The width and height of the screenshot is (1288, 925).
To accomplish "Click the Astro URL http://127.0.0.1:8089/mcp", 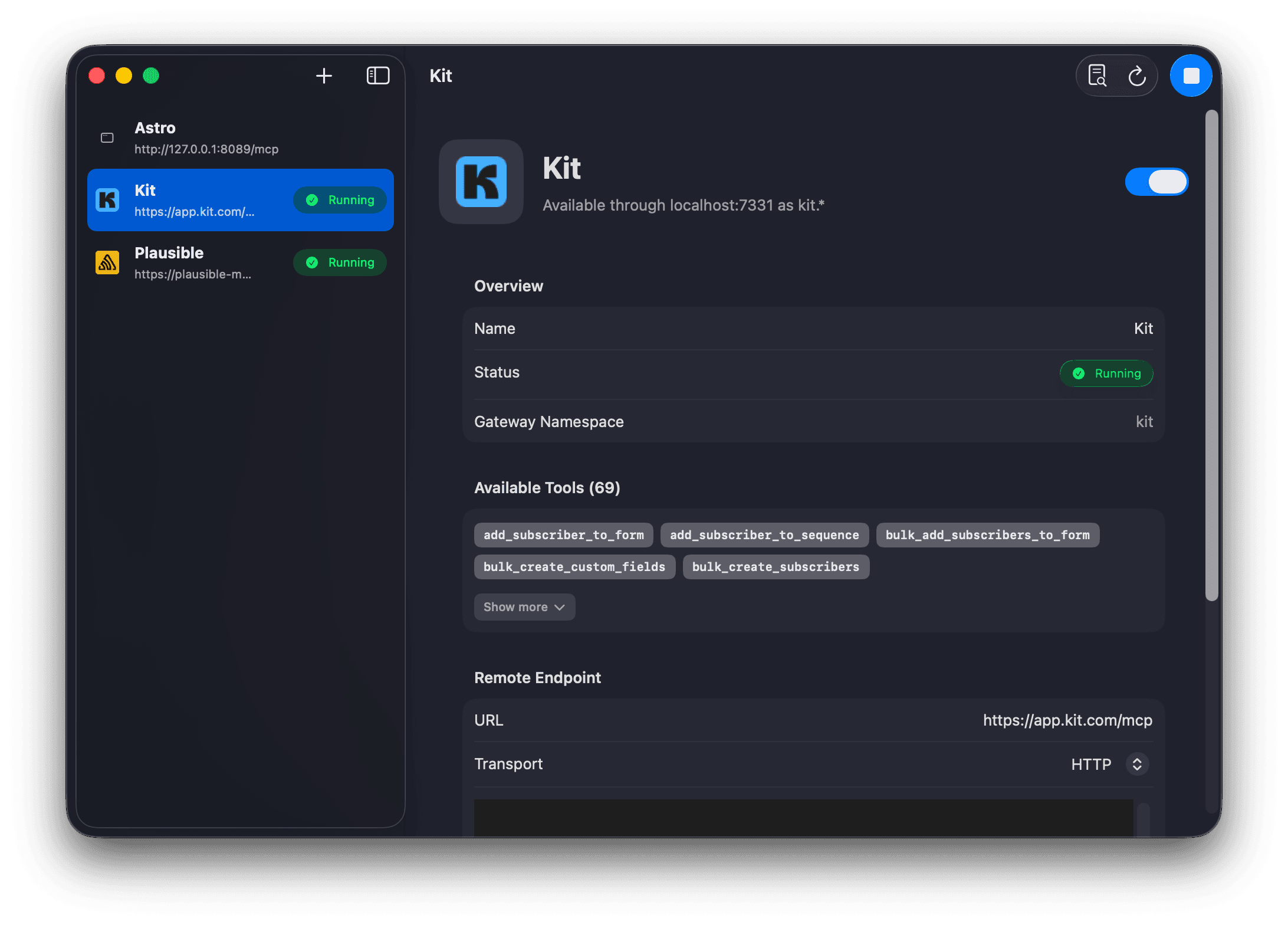I will coord(206,149).
